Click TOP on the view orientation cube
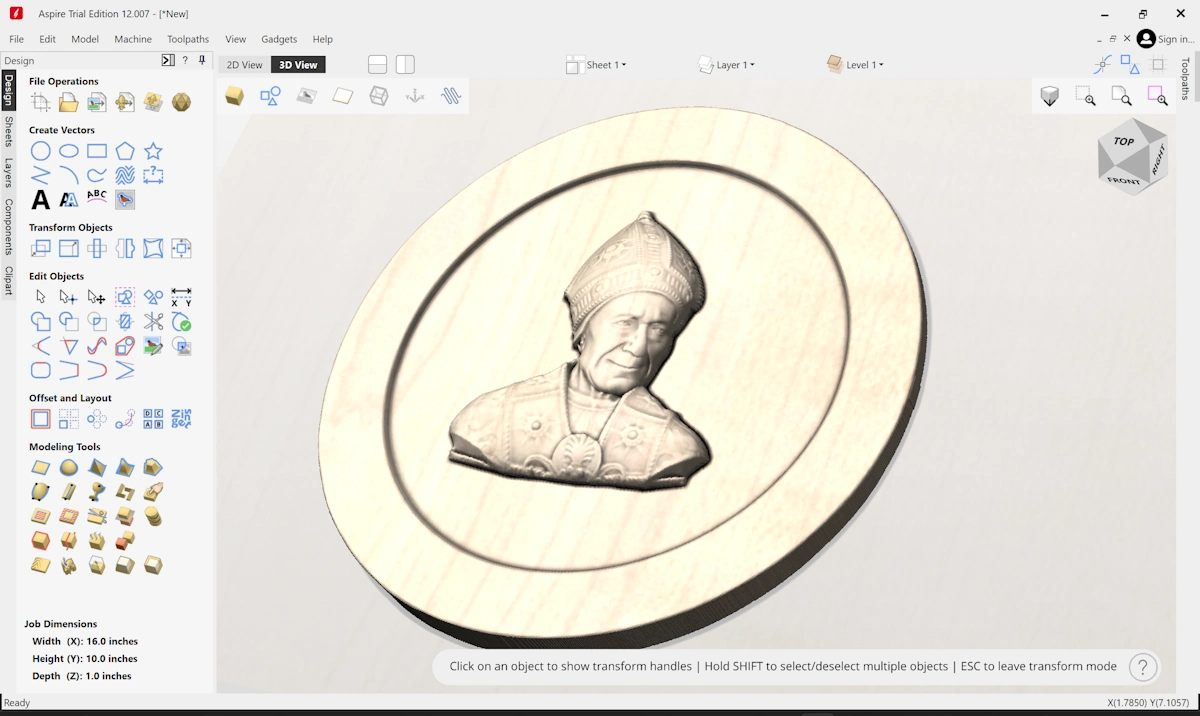This screenshot has height=716, width=1200. (x=1123, y=143)
